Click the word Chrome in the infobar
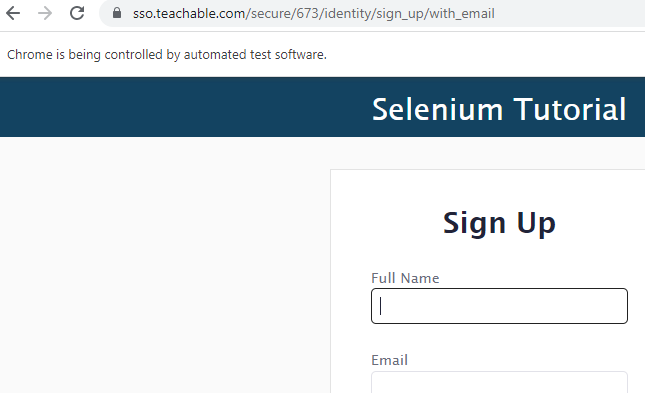The image size is (645, 393). tap(30, 54)
